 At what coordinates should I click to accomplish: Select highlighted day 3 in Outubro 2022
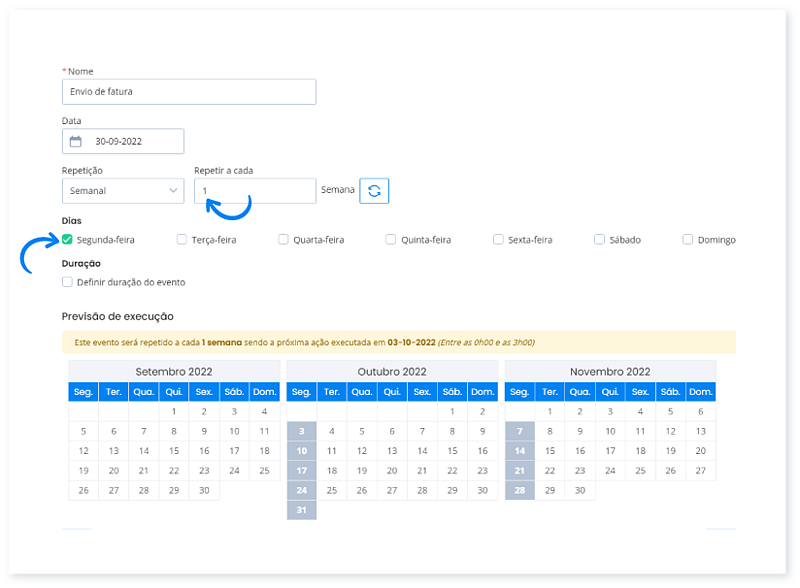[x=302, y=431]
